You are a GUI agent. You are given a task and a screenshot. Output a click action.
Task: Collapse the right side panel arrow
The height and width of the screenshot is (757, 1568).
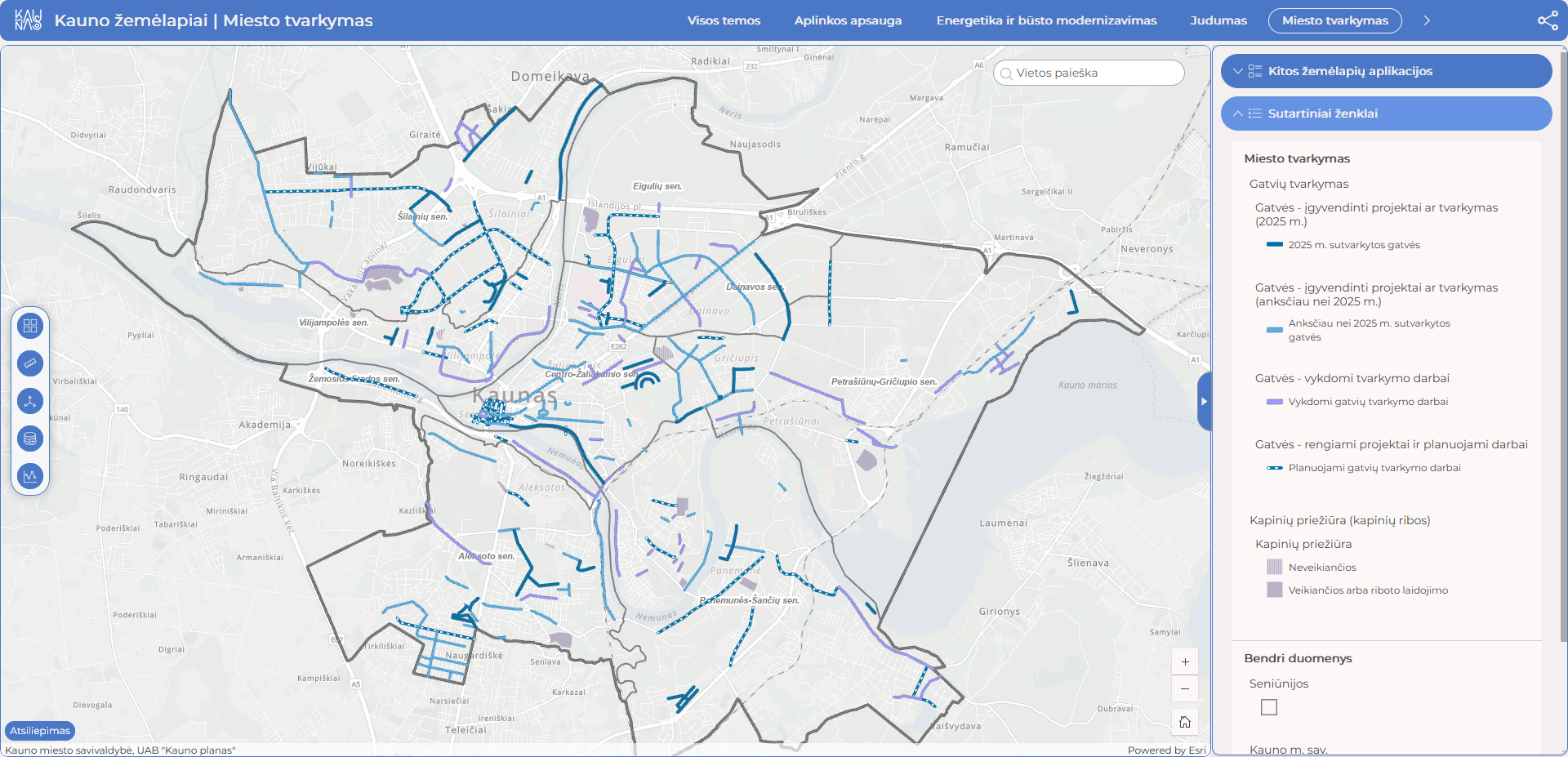(x=1204, y=401)
